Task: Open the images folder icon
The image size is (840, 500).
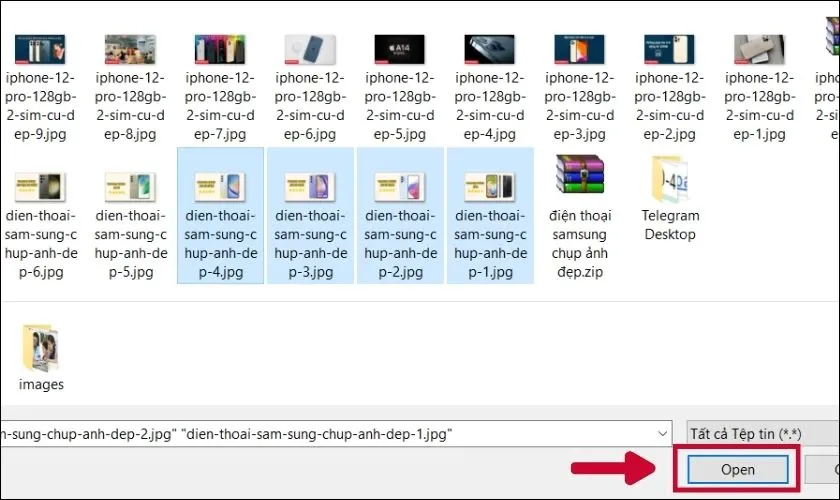Action: coord(41,348)
